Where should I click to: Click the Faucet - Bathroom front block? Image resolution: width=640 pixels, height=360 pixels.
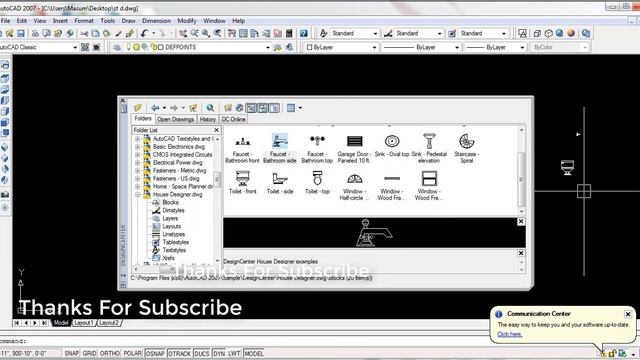click(x=242, y=149)
